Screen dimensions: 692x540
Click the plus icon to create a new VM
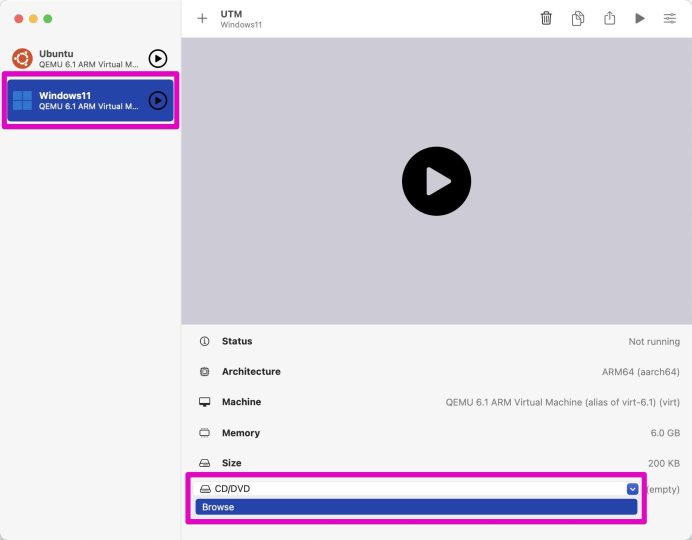click(x=202, y=19)
